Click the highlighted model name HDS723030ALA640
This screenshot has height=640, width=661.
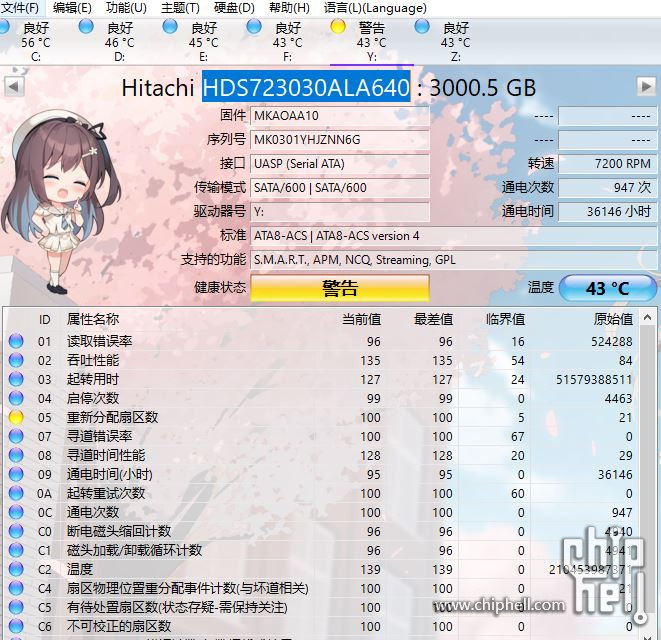point(306,87)
